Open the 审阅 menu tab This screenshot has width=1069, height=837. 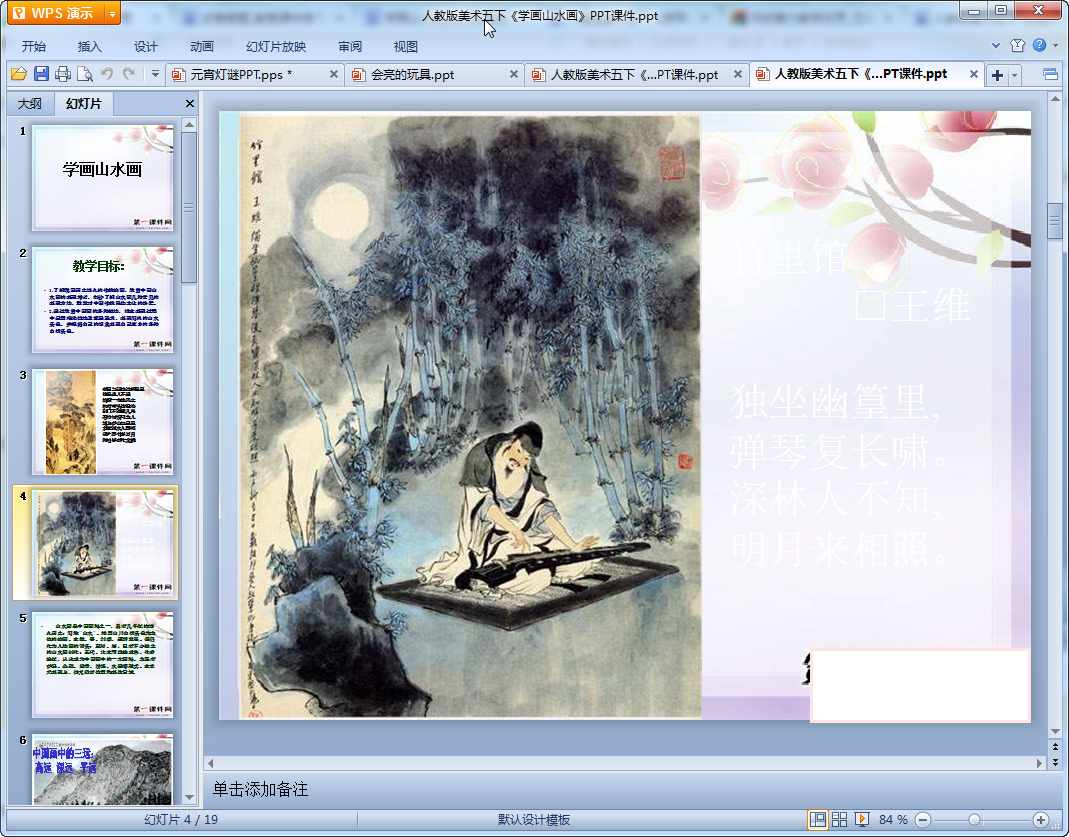[x=350, y=46]
